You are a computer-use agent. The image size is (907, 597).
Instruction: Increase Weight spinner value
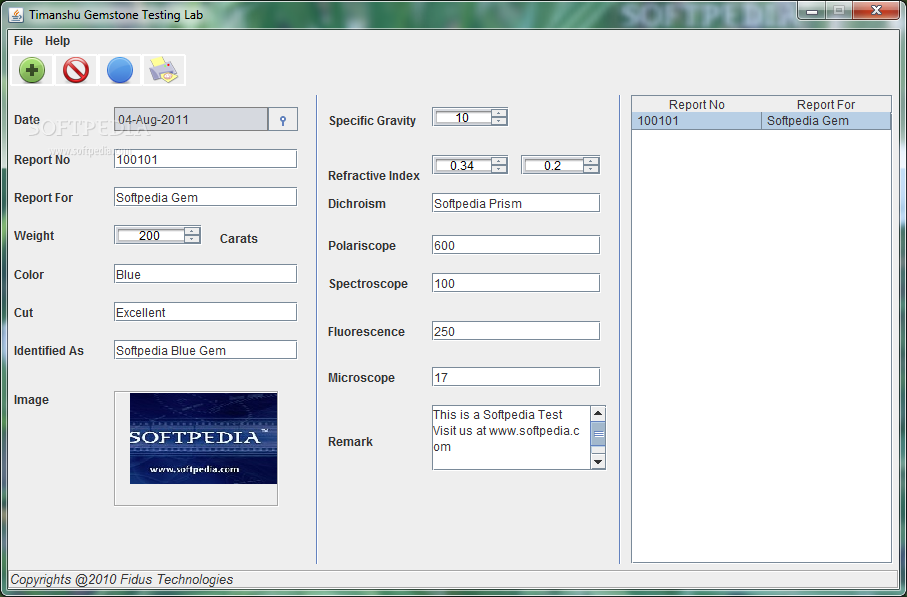pyautogui.click(x=192, y=231)
